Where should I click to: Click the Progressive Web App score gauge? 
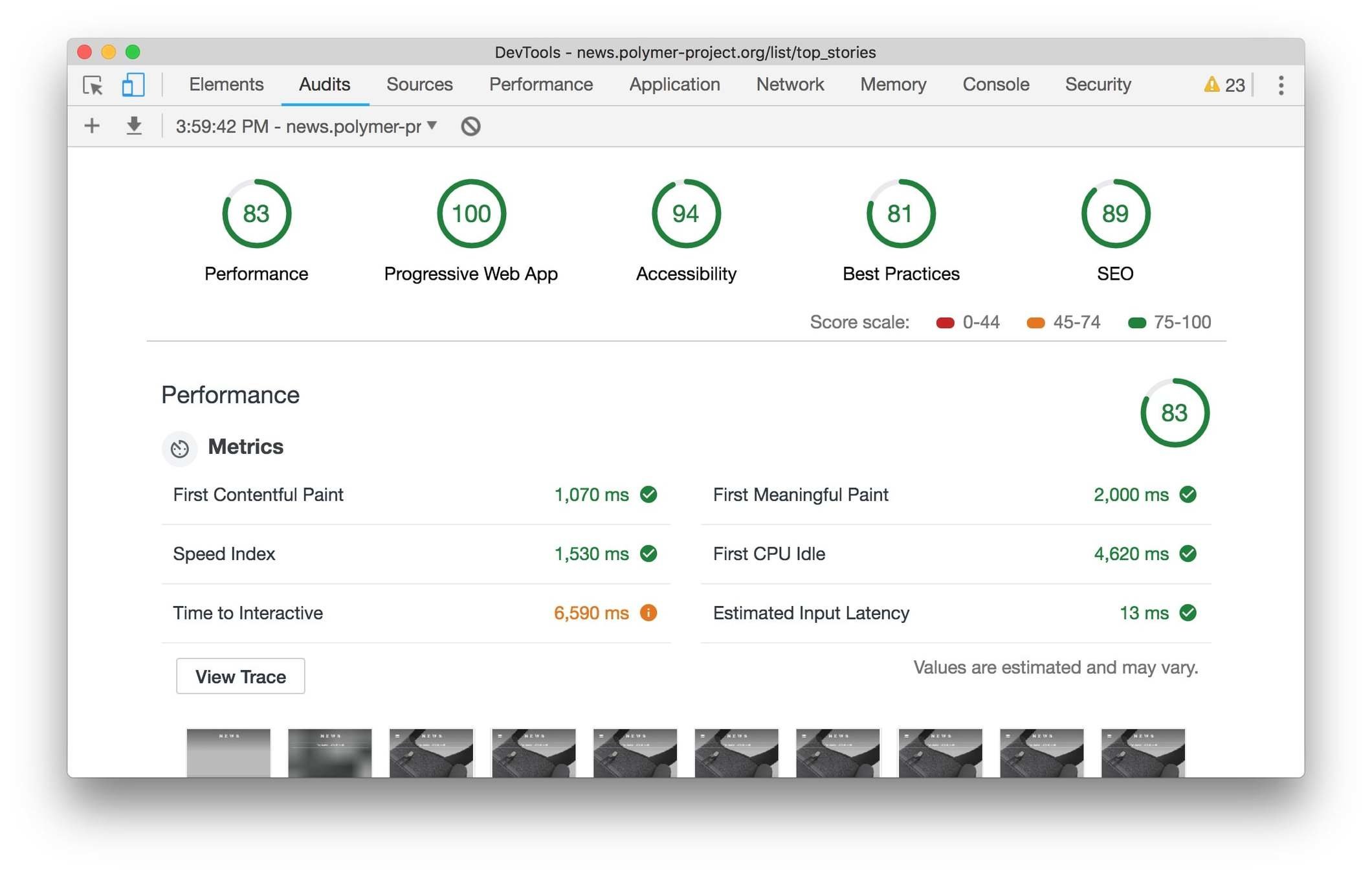coord(470,214)
